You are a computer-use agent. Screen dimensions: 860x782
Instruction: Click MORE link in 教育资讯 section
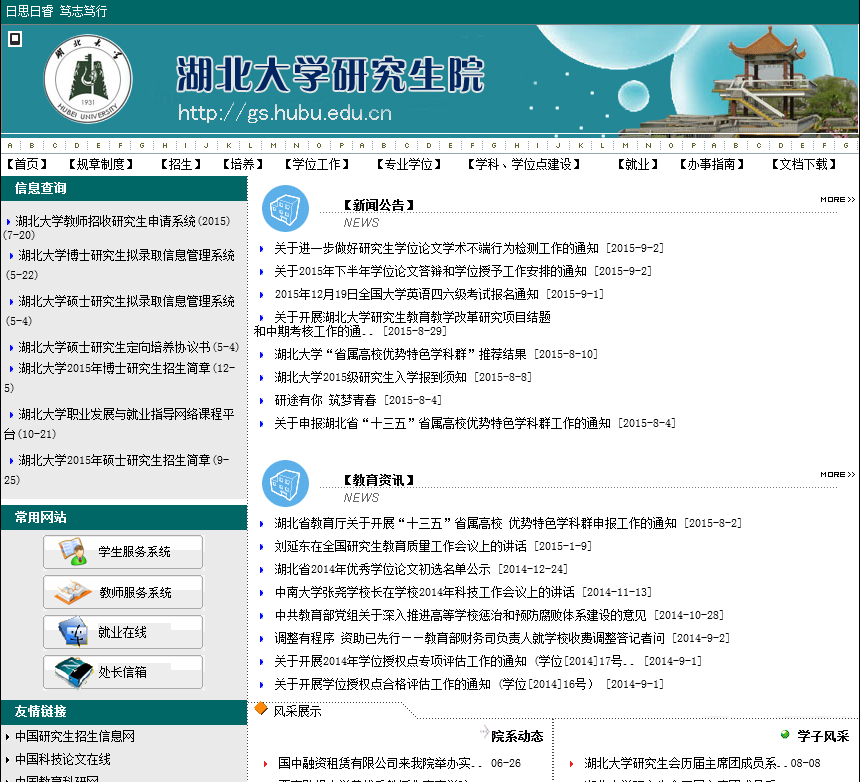pyautogui.click(x=837, y=474)
